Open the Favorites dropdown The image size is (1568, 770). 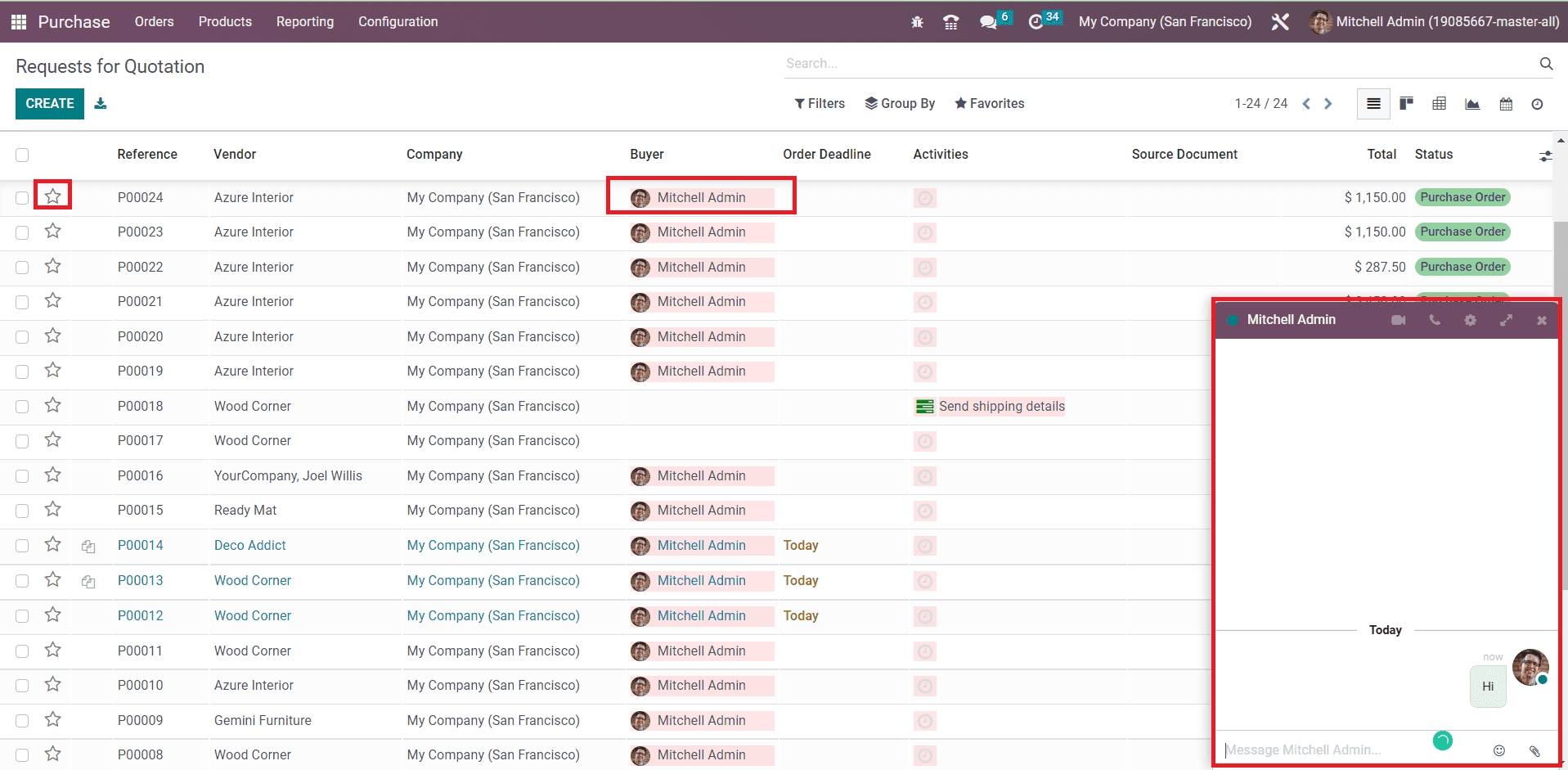[989, 104]
